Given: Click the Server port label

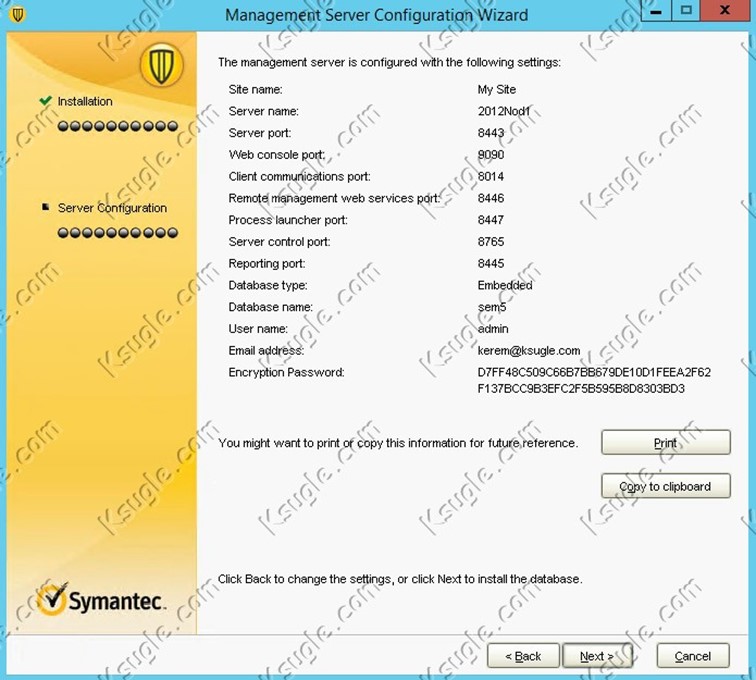Looking at the screenshot, I should (x=260, y=133).
